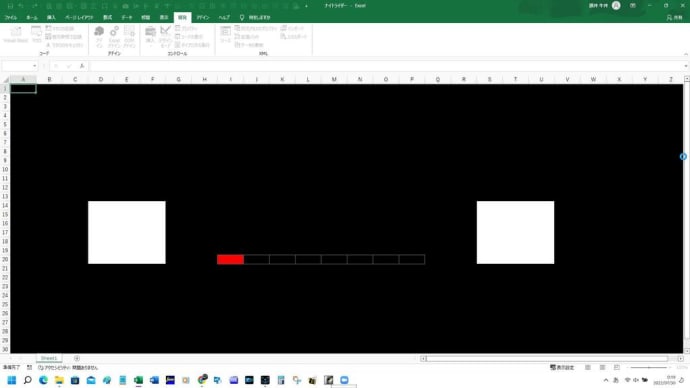This screenshot has height=388, width=690.
Task: Open Display Settings in status bar
Action: point(562,367)
